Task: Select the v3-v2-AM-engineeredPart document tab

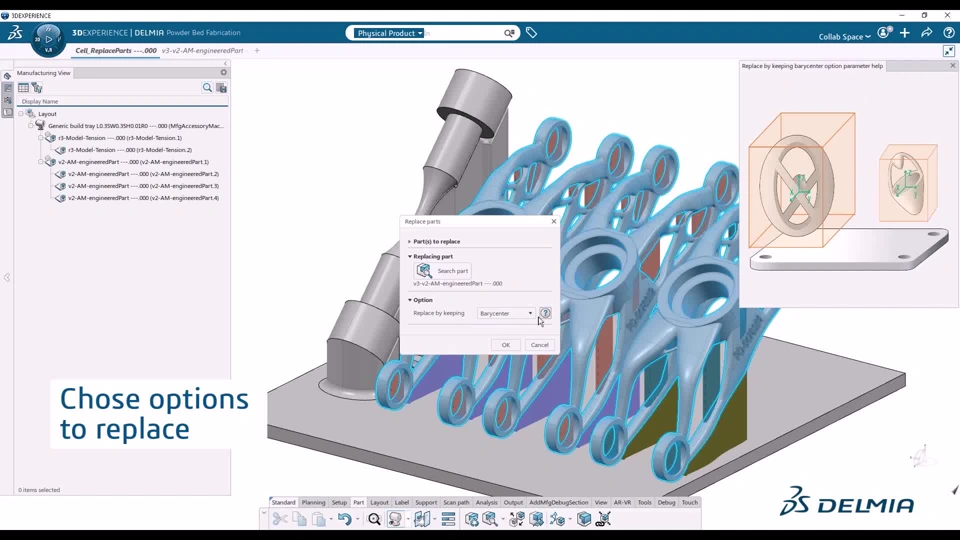Action: tap(203, 51)
